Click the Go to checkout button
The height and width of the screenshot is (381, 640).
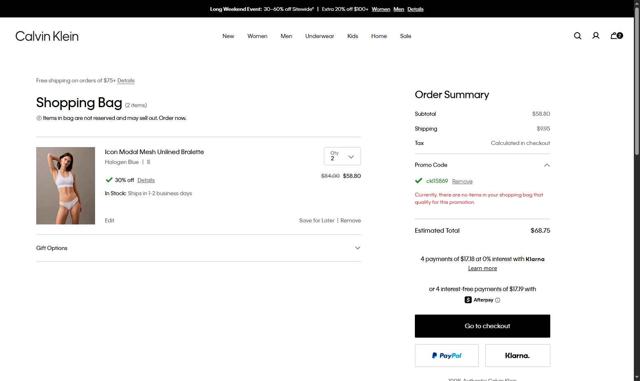click(x=482, y=326)
